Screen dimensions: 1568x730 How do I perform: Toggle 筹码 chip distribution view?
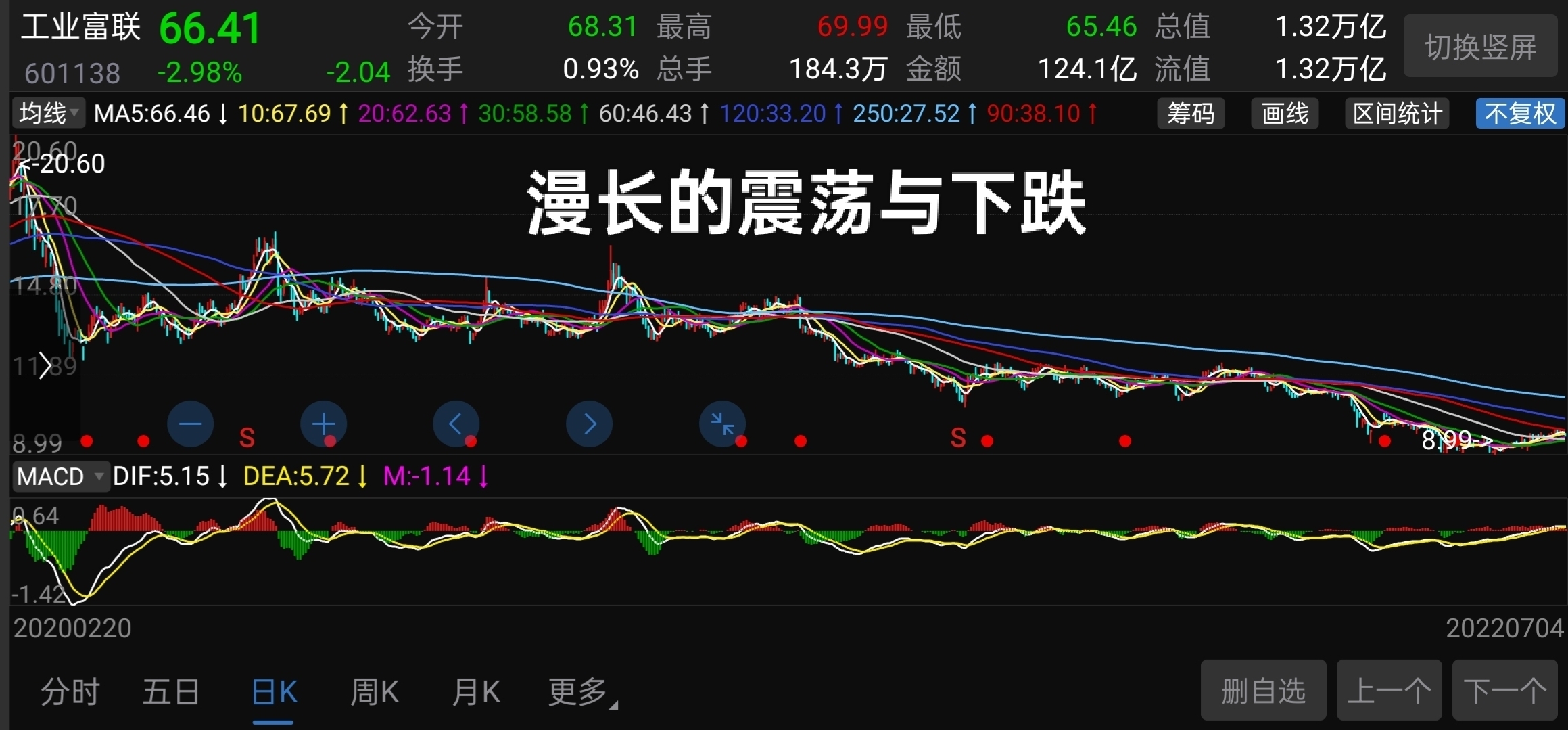click(1191, 114)
